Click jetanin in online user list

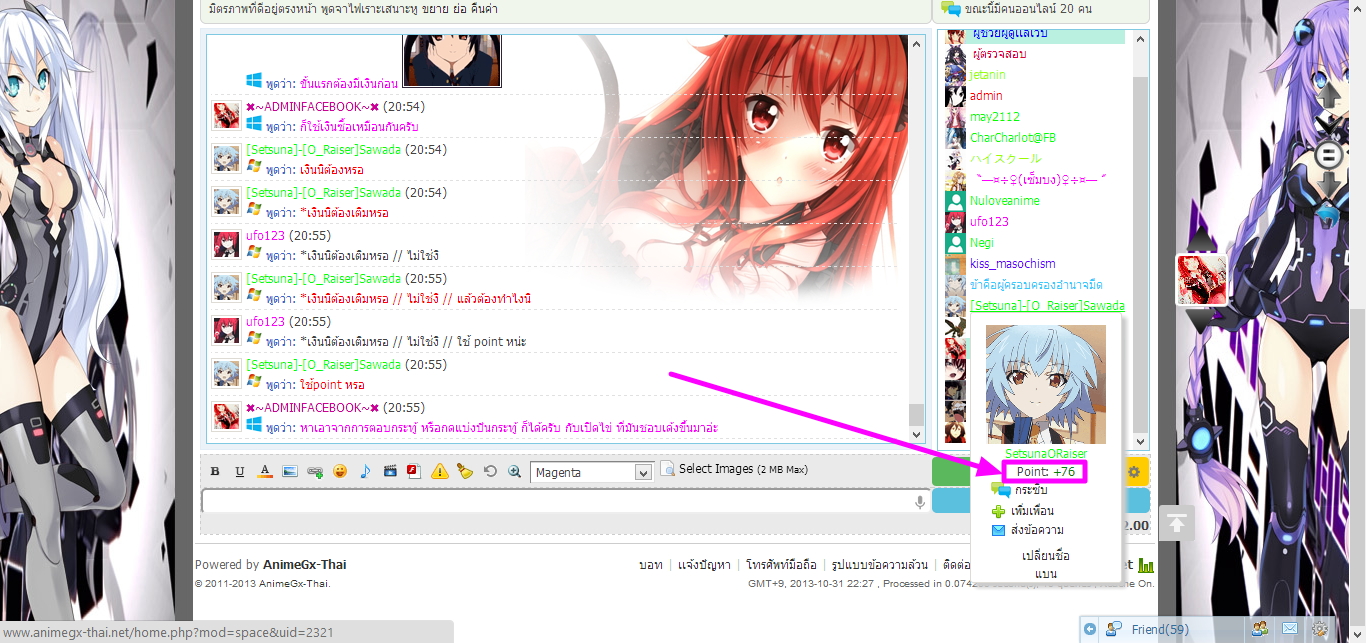tap(988, 75)
